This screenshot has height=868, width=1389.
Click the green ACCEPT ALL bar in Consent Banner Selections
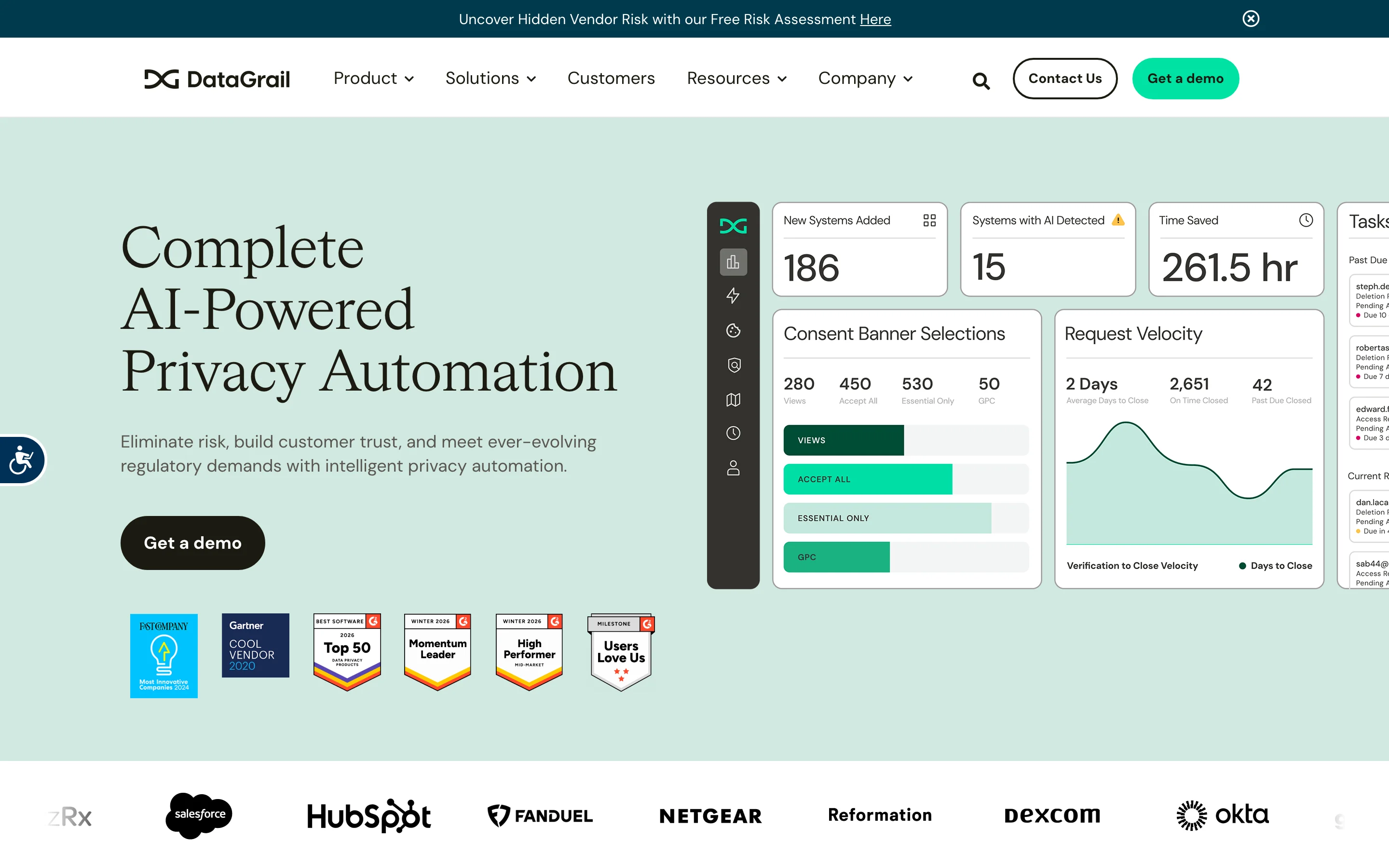tap(867, 479)
